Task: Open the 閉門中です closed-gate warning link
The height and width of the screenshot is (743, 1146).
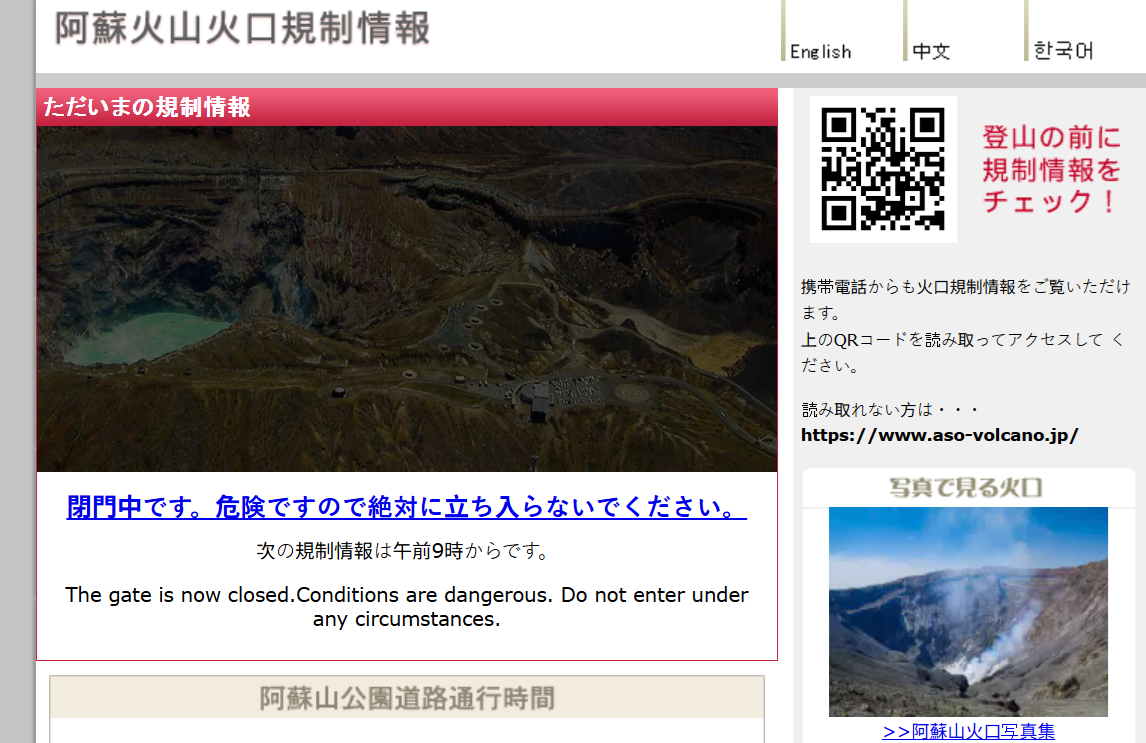Action: 406,506
